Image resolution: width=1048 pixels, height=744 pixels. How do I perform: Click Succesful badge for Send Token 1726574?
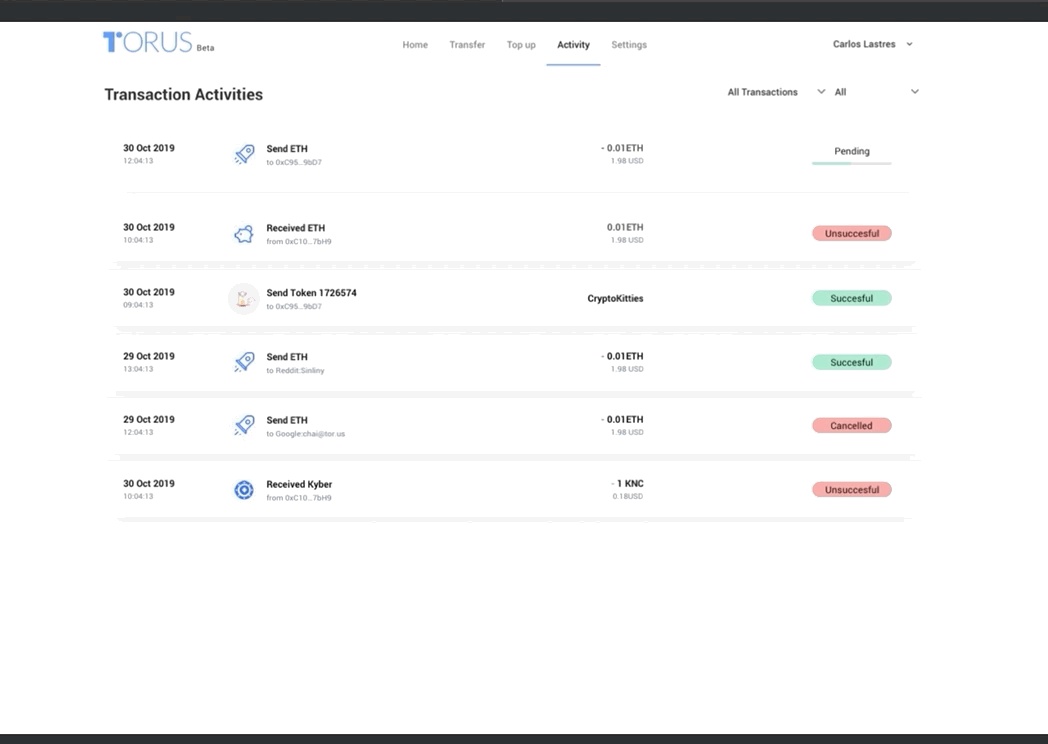(x=852, y=298)
